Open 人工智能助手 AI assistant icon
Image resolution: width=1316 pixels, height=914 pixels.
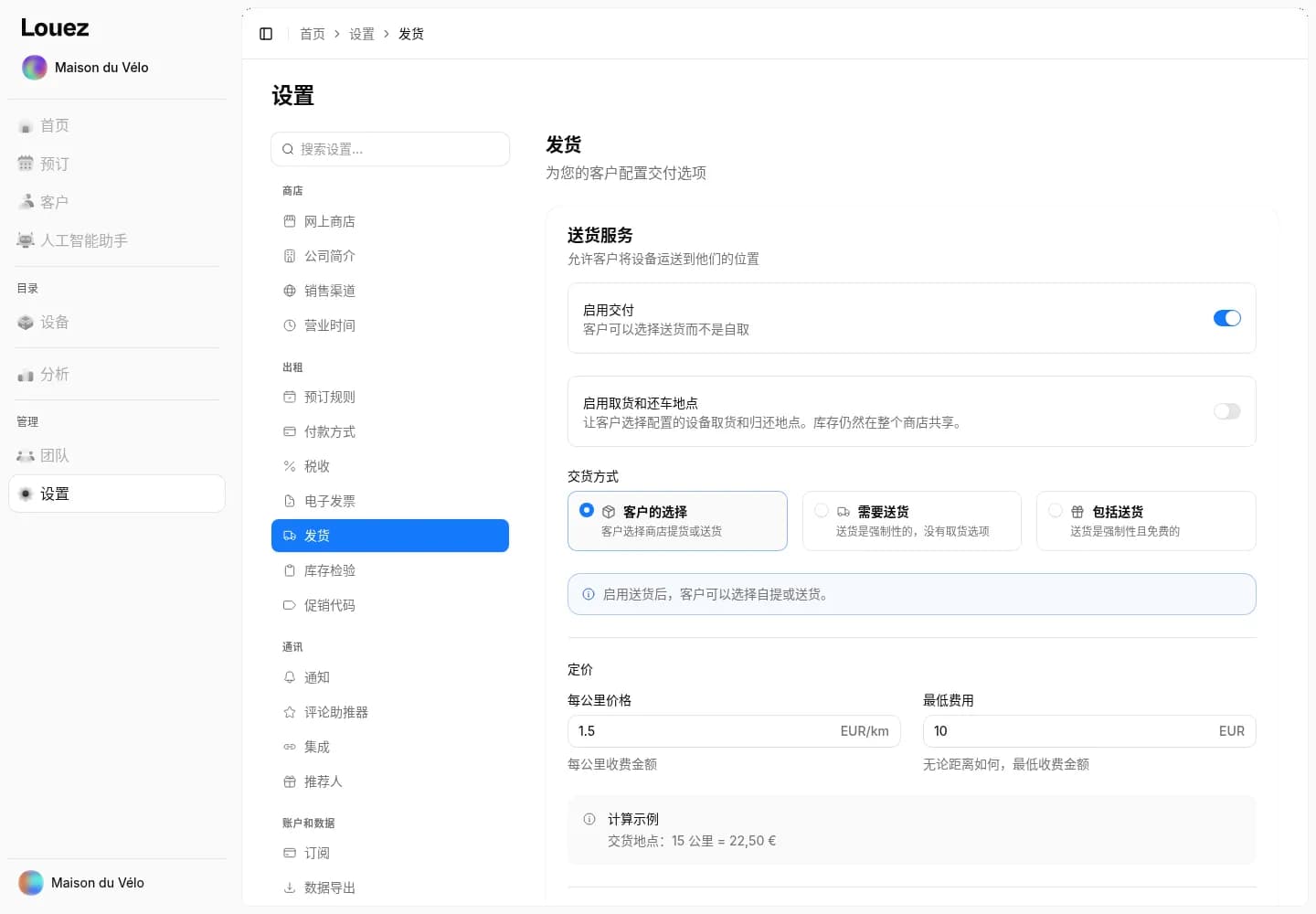pos(26,240)
